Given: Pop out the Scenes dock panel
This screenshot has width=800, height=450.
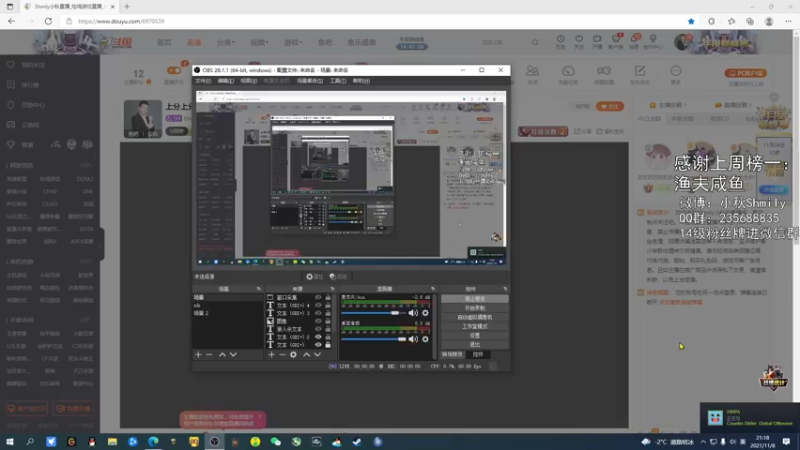Looking at the screenshot, I should (x=259, y=289).
